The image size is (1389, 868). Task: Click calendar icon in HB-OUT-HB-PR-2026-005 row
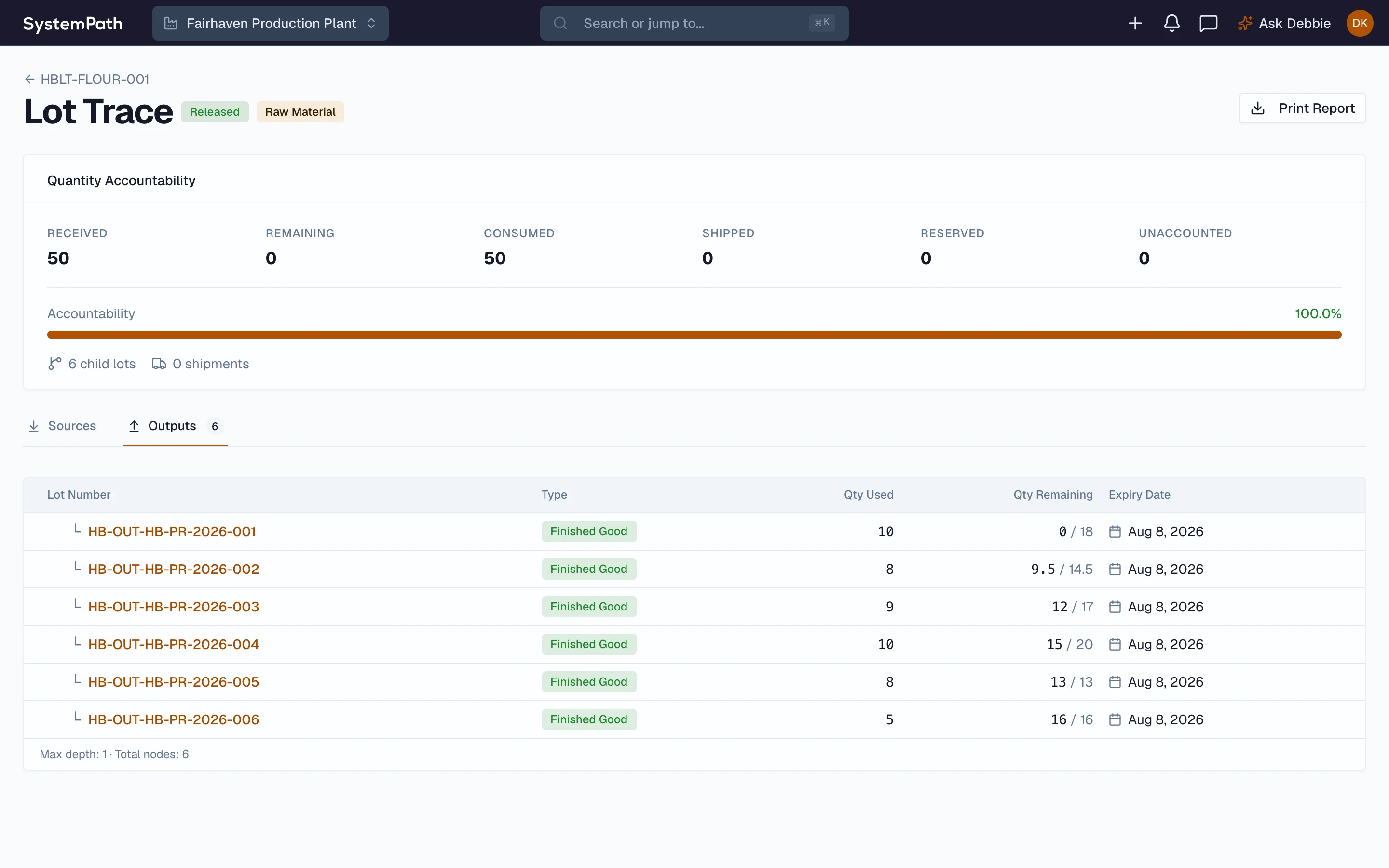pos(1115,682)
